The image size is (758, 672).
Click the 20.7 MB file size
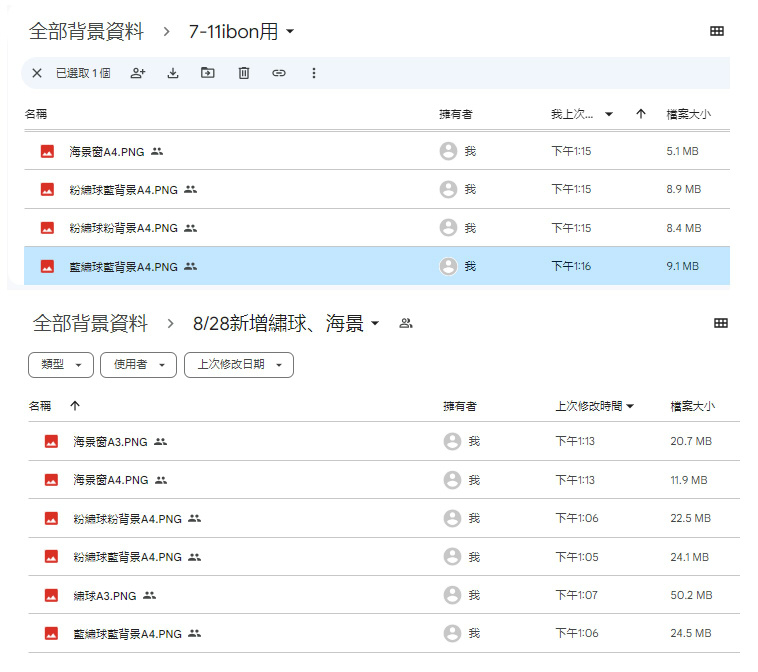691,441
